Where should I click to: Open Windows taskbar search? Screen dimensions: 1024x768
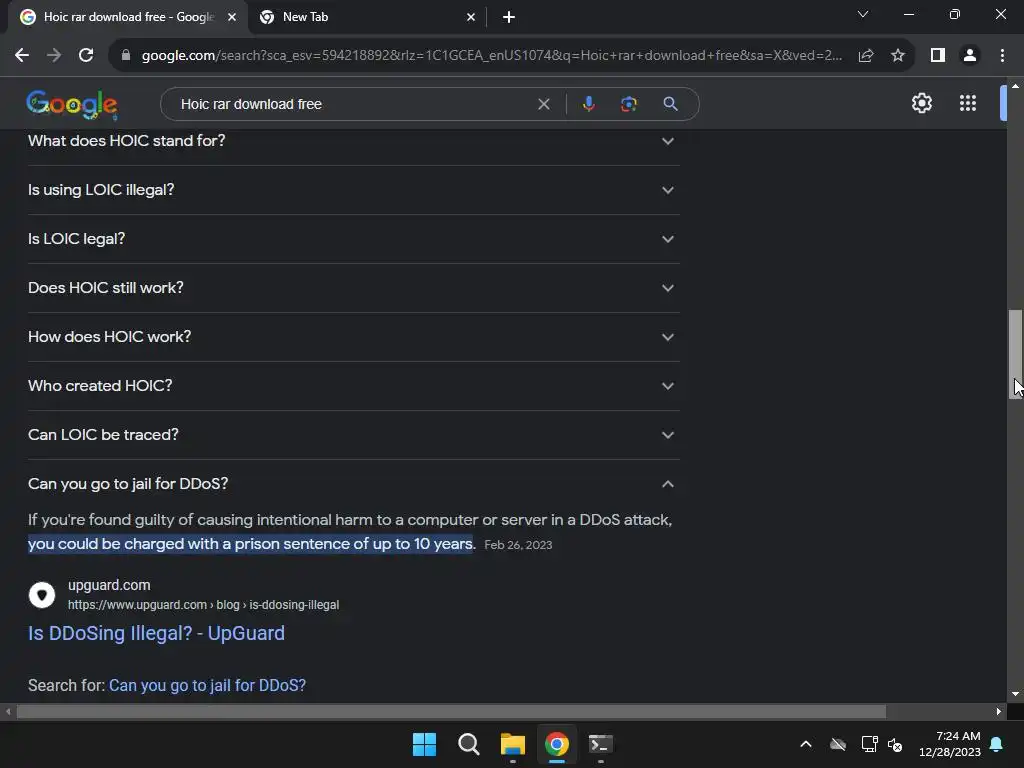pos(468,744)
